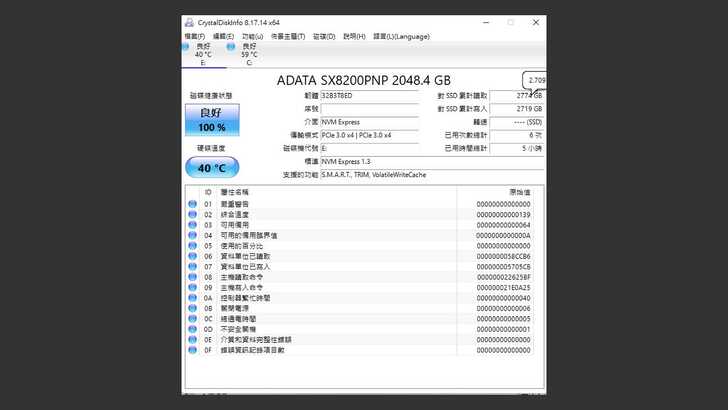The image size is (728, 410).
Task: Open the 佈景主題(T) theme menu
Action: pyautogui.click(x=289, y=36)
